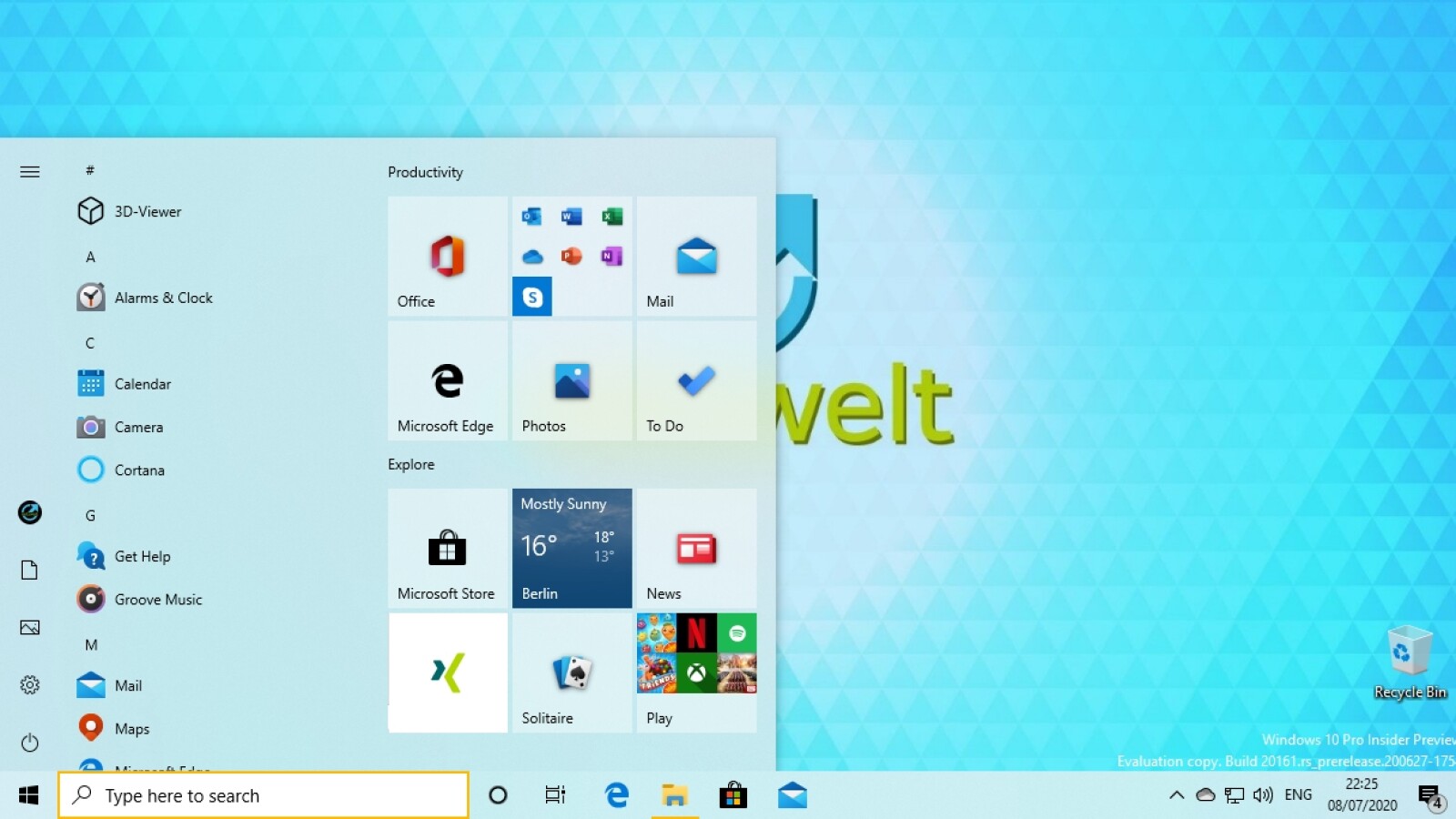Open Word in the Office apps tile

(x=571, y=216)
